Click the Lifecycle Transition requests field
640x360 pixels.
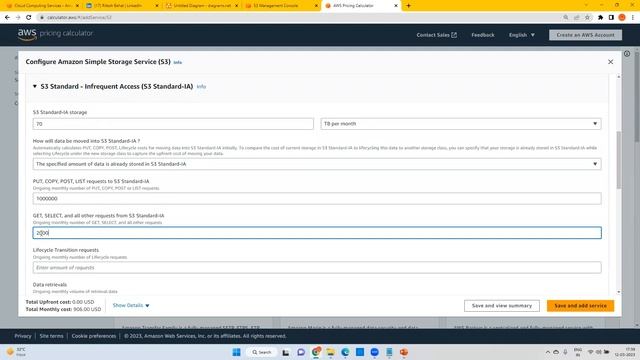[317, 267]
